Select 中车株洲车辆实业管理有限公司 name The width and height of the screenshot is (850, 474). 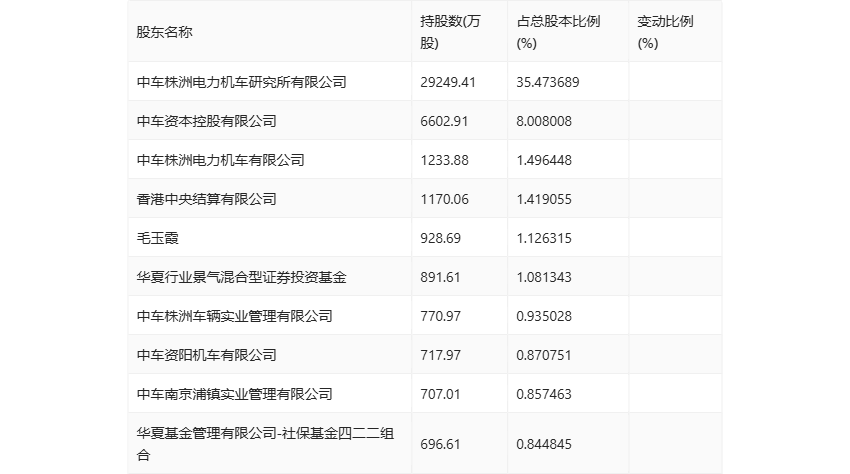click(x=234, y=316)
